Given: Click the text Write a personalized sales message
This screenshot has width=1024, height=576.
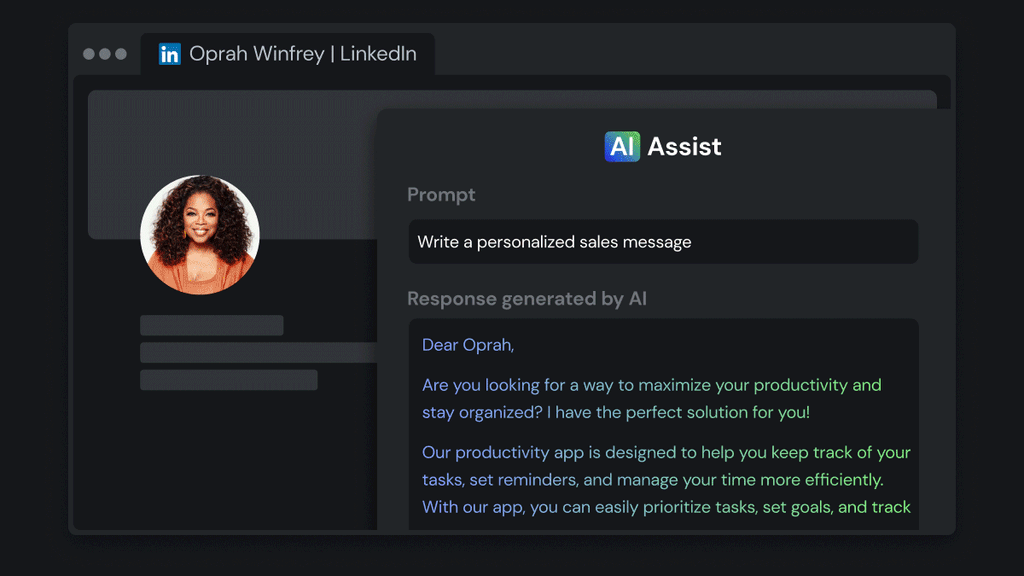Looking at the screenshot, I should 556,241.
